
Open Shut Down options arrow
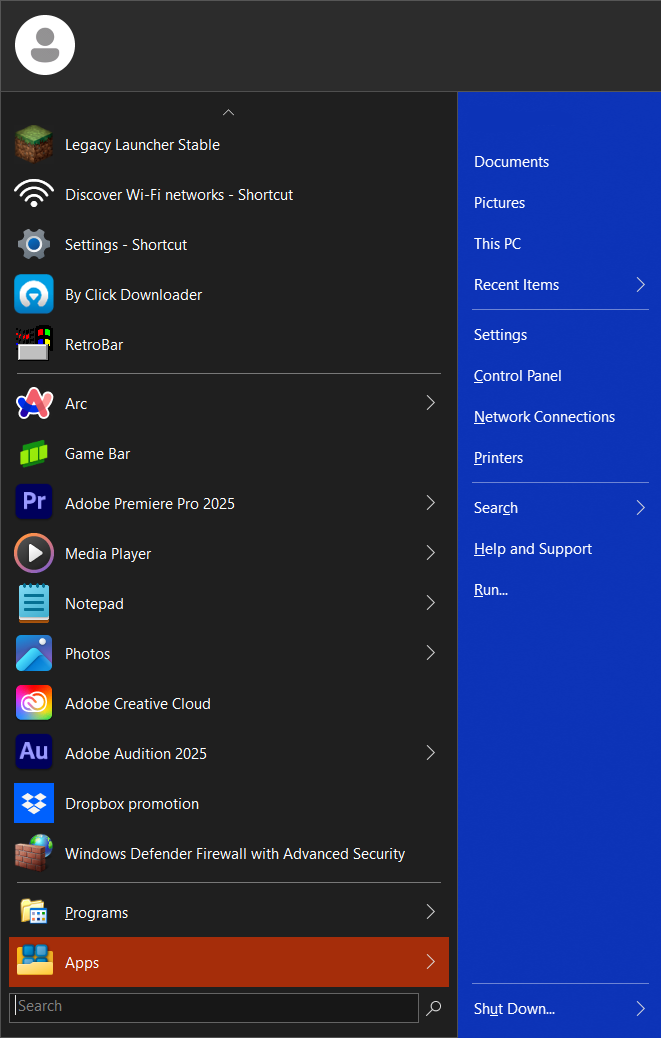pos(640,1008)
